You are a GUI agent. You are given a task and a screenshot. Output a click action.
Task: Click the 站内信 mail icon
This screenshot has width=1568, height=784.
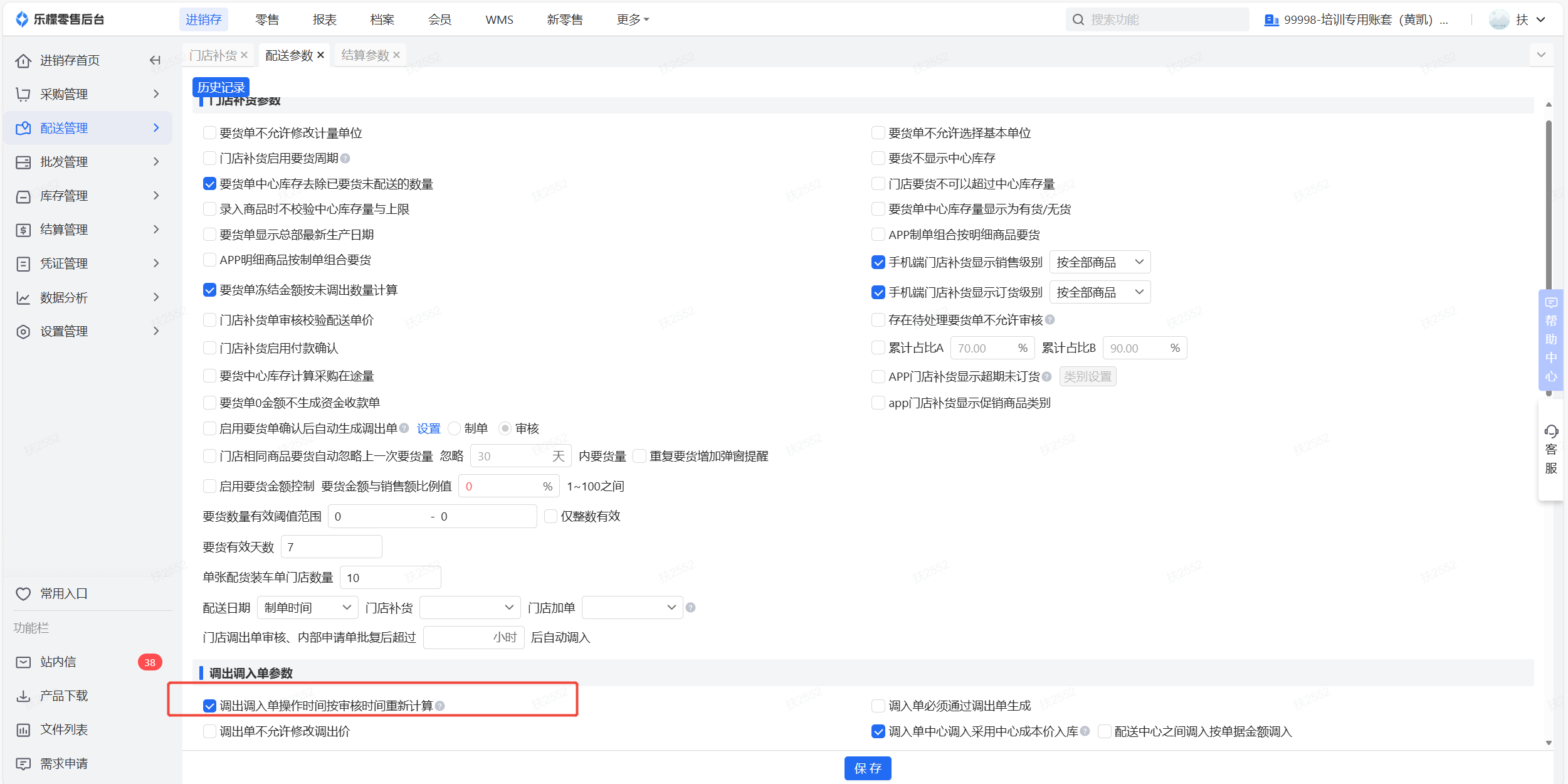tap(23, 662)
